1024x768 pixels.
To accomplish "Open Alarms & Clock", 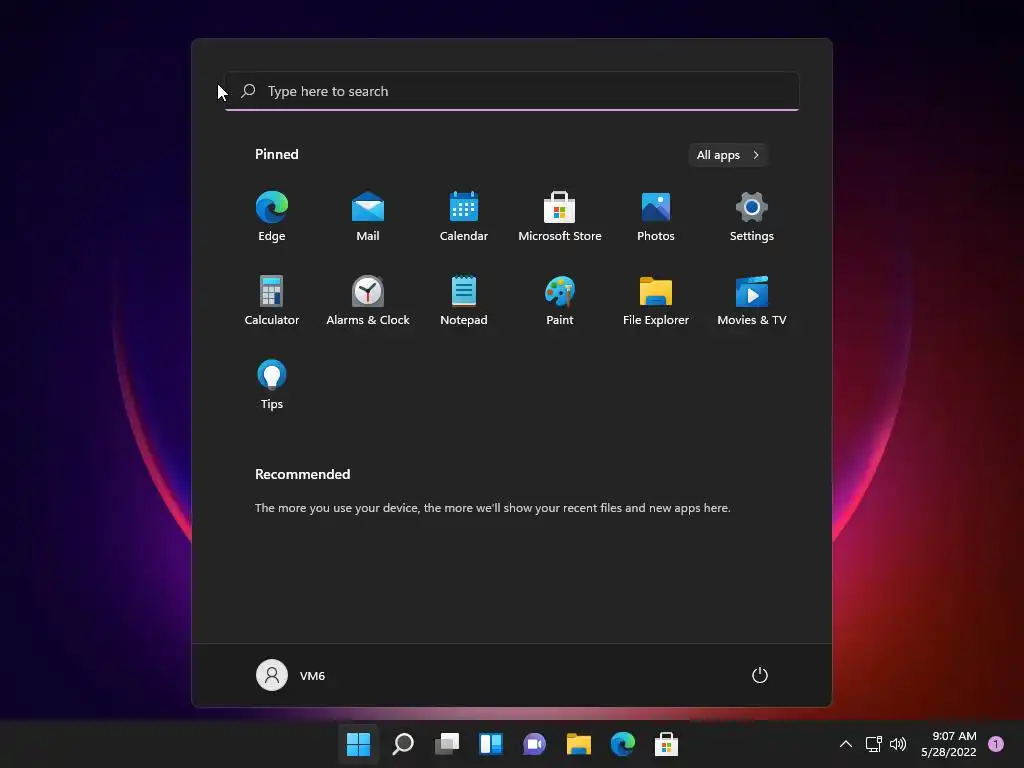I will (368, 300).
